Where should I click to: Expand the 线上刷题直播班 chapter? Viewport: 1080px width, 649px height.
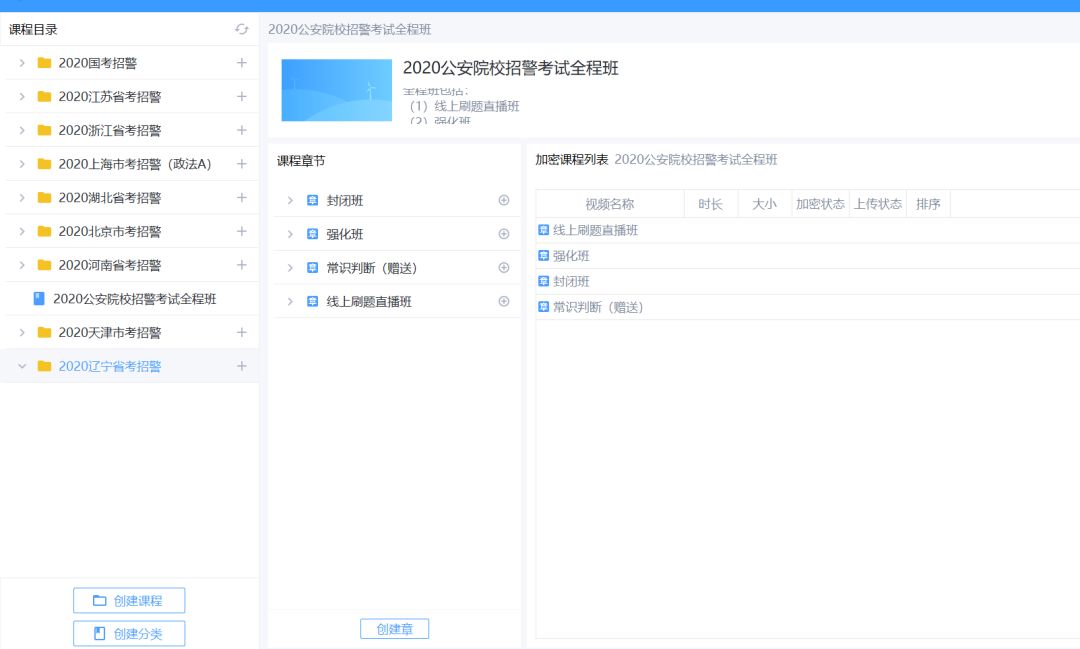290,301
